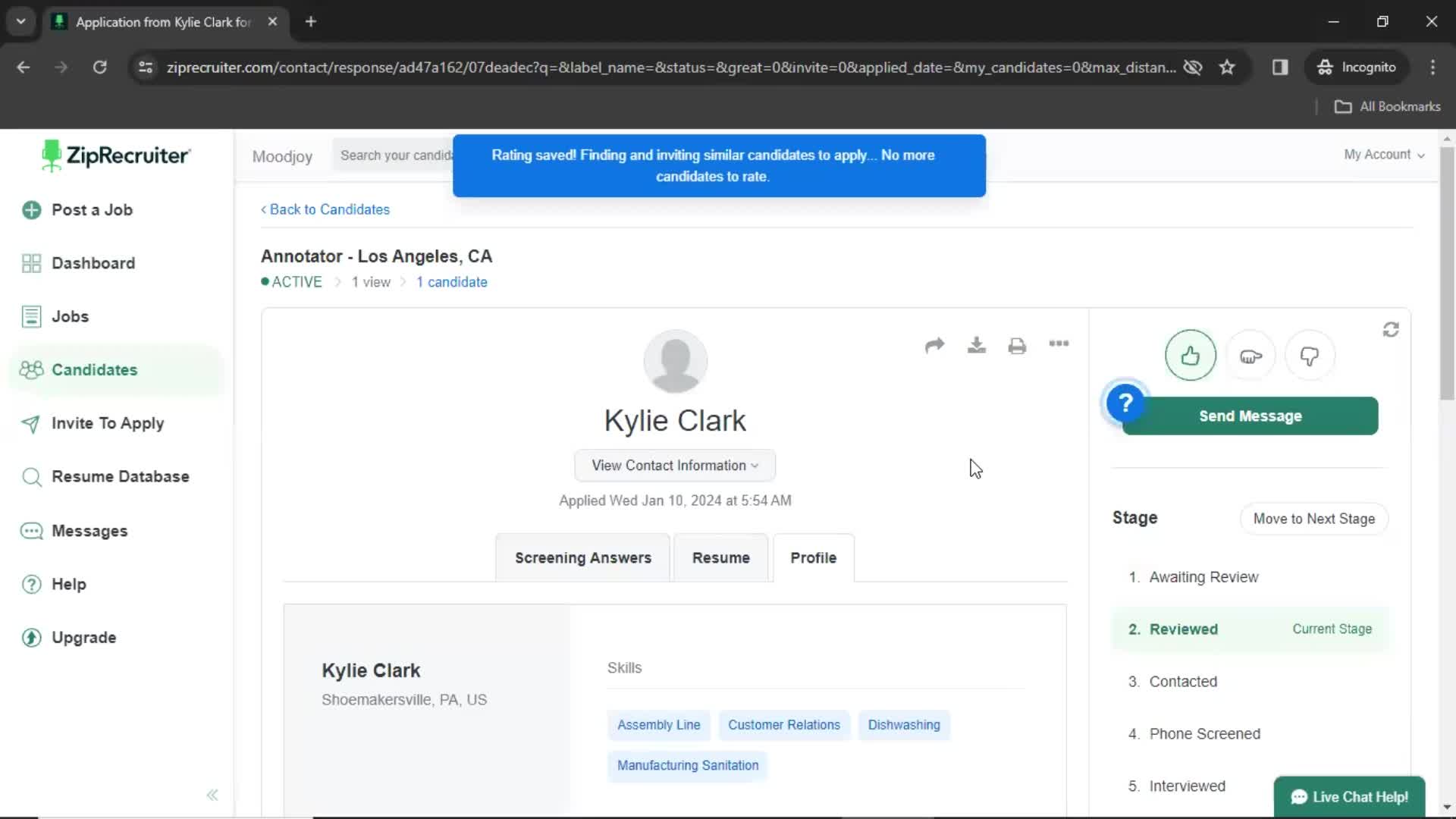
Task: Expand View Contact Information dropdown
Action: pos(675,466)
